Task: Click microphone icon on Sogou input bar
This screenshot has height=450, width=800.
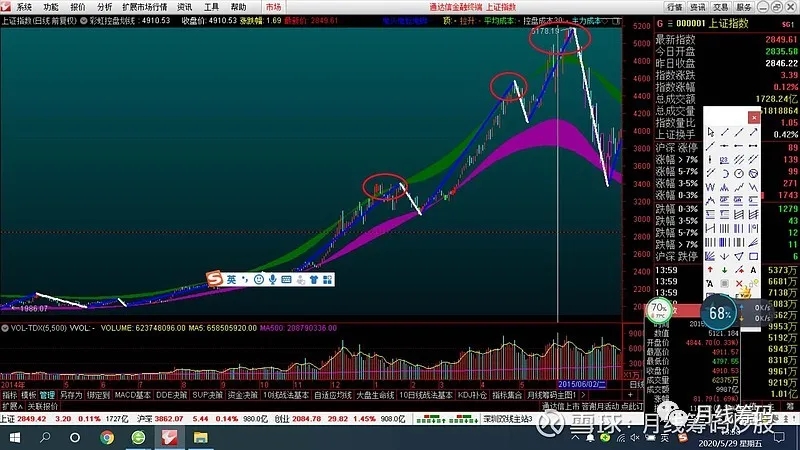Action: click(x=271, y=279)
